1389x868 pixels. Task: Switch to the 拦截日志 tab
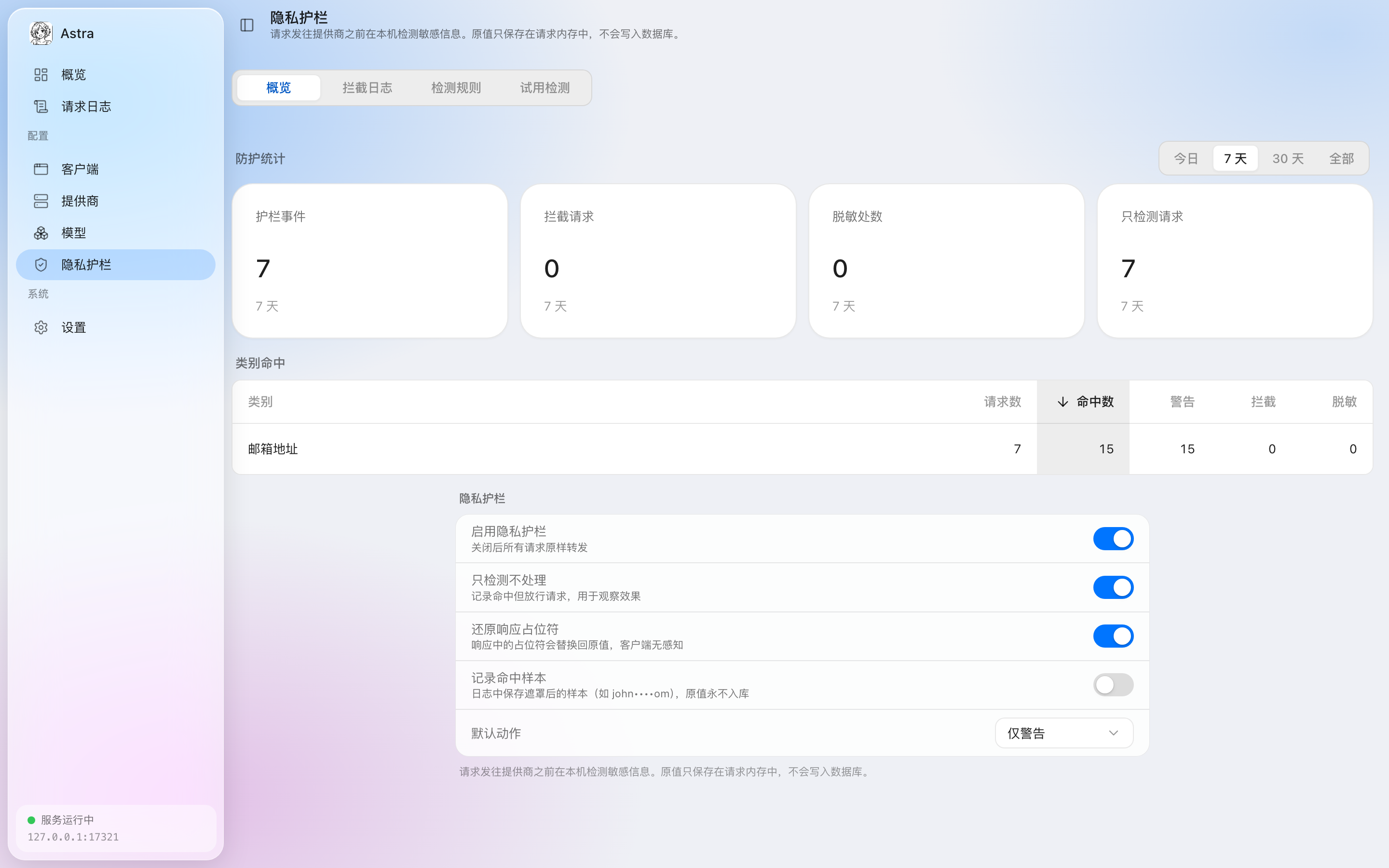click(x=368, y=88)
